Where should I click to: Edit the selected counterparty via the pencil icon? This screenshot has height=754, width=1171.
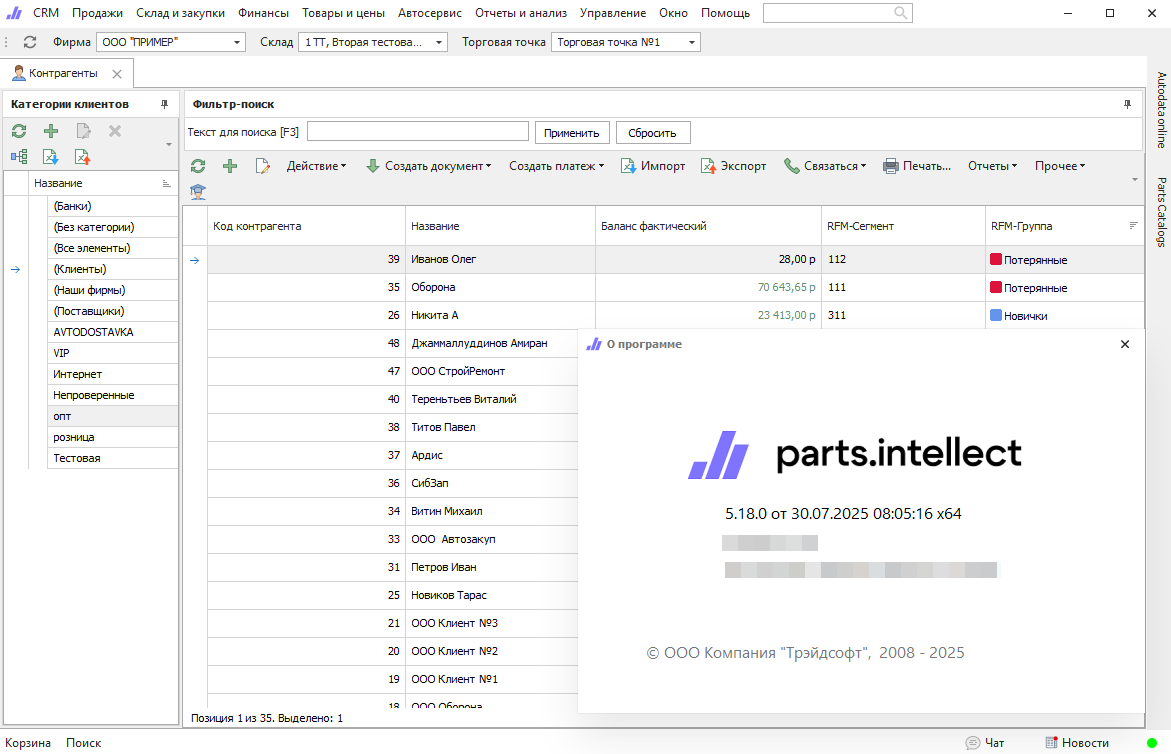[263, 166]
